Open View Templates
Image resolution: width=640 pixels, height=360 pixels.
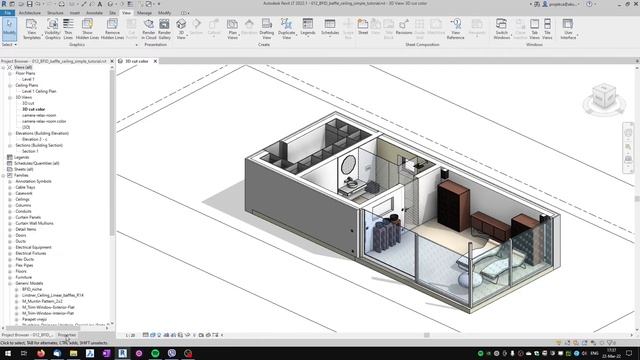[x=31, y=29]
